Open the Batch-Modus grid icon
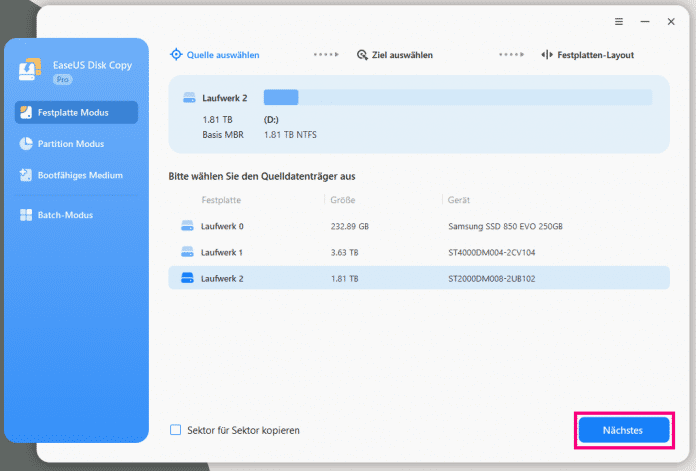Screen dimensions: 696x471 (26, 215)
